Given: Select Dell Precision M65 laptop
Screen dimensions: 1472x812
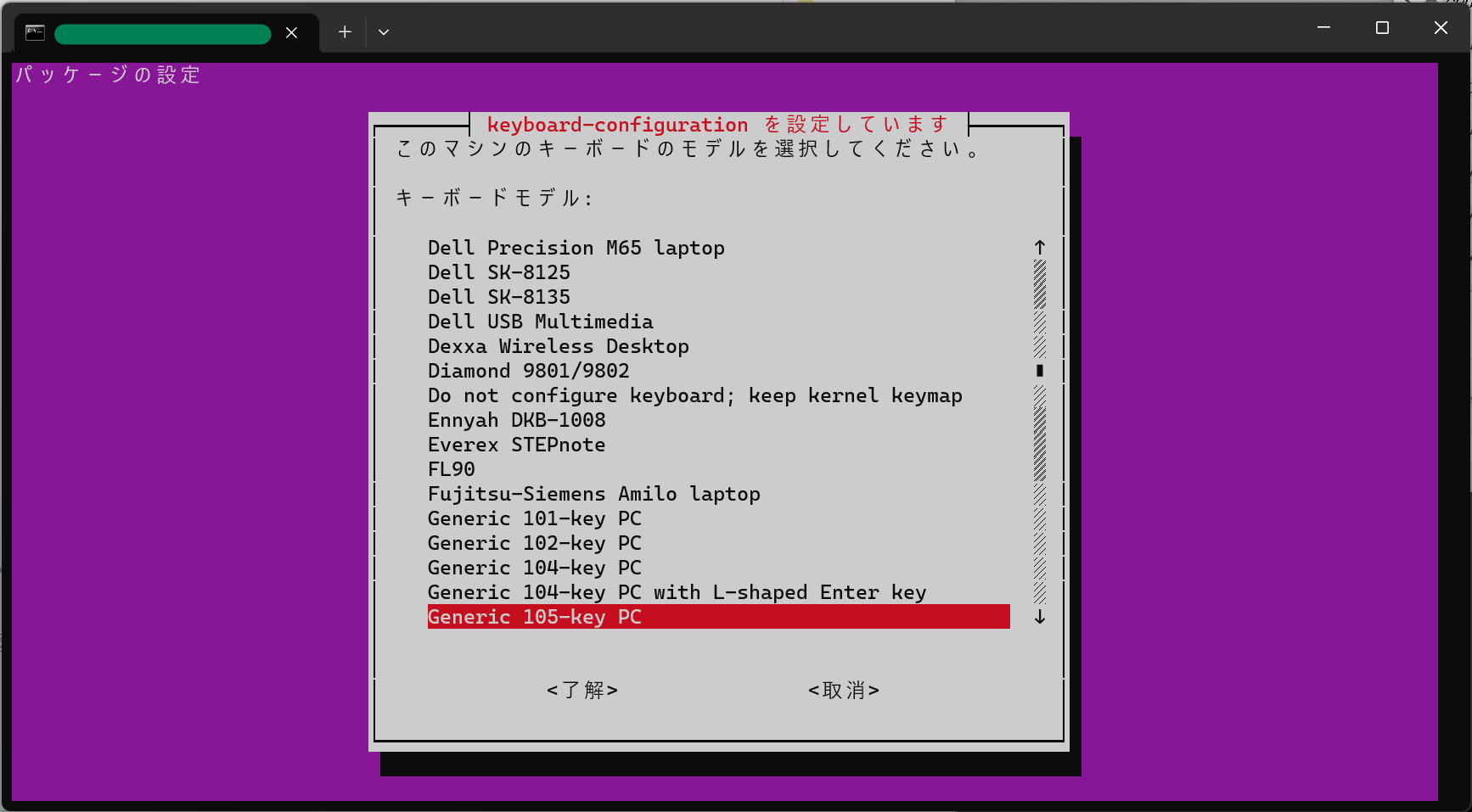Looking at the screenshot, I should point(576,248).
